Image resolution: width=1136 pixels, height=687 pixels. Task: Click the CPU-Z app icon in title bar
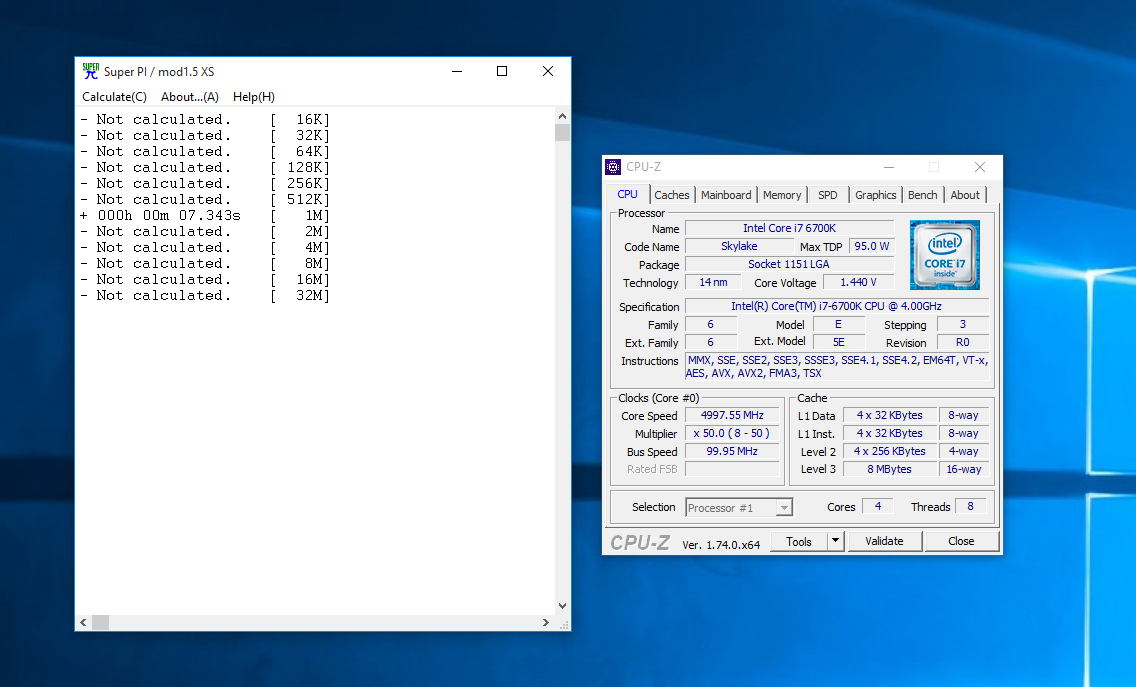point(613,167)
